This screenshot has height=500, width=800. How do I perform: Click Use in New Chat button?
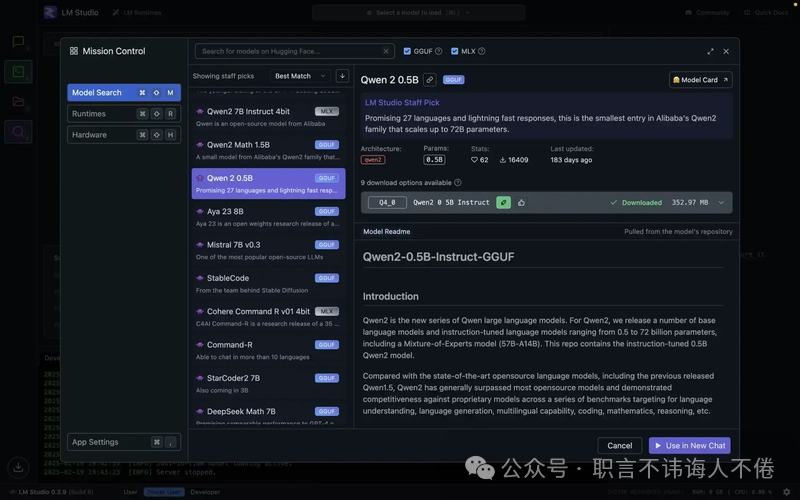click(x=690, y=445)
